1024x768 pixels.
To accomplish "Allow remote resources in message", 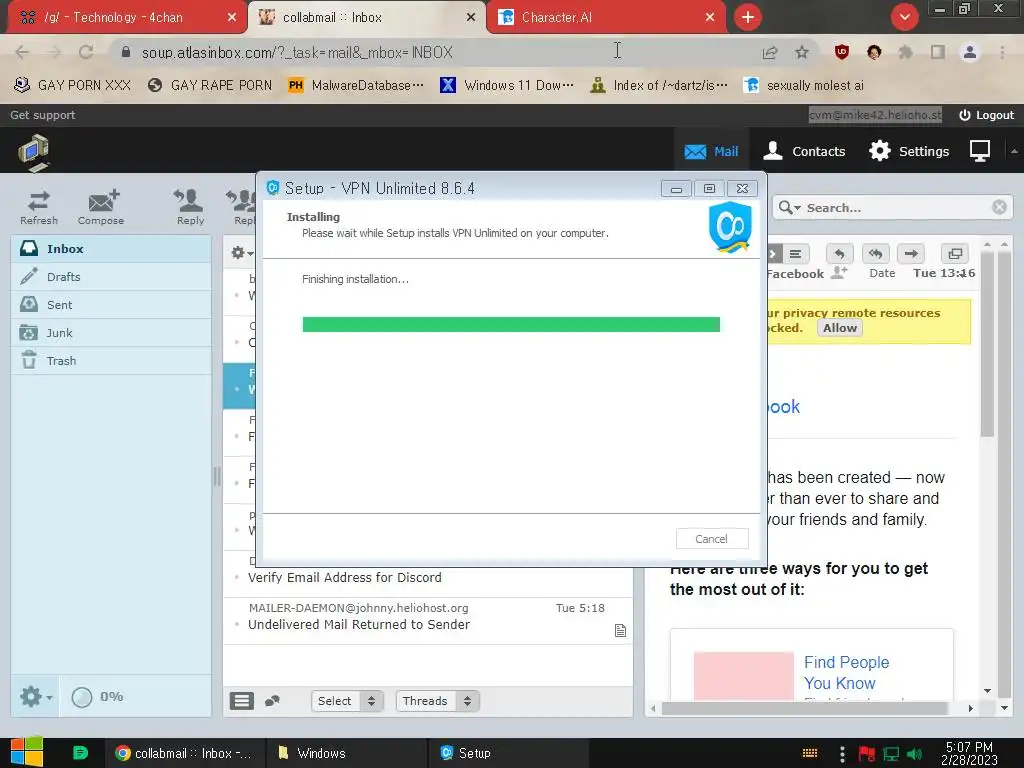I will [x=839, y=328].
